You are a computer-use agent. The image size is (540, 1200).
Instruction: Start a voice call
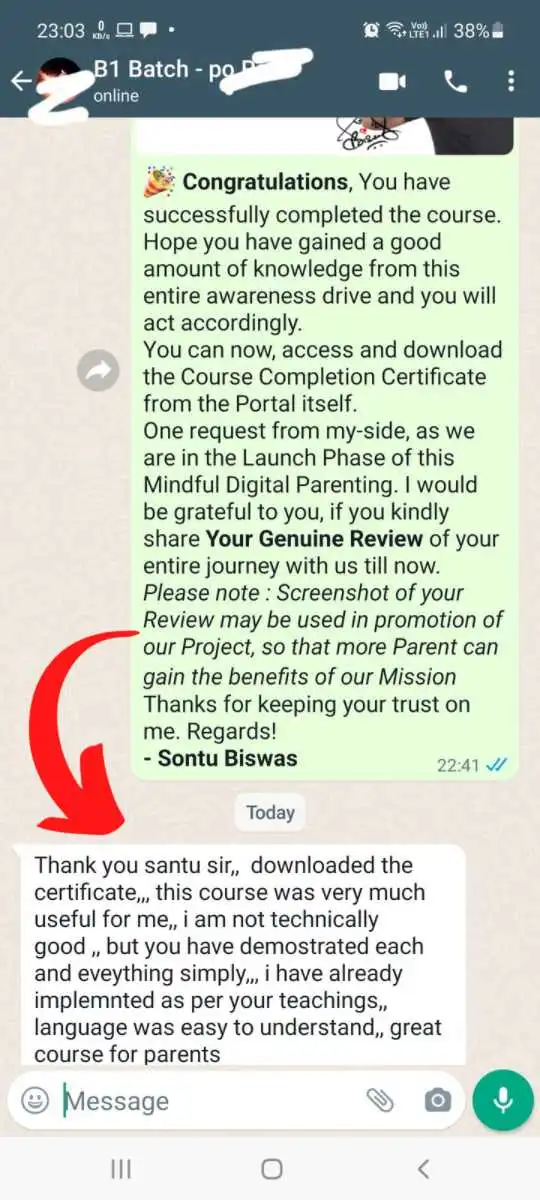456,81
